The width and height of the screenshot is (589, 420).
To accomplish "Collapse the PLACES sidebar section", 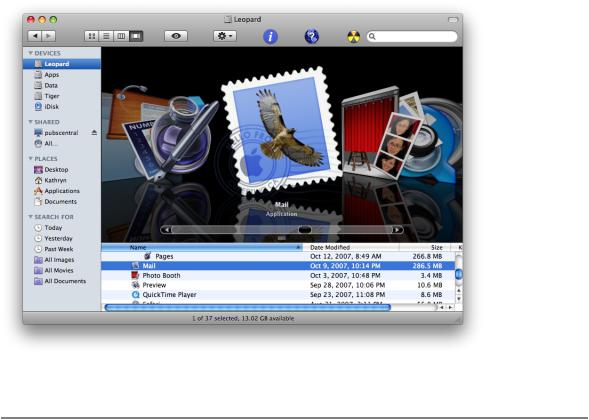I will [x=30, y=159].
